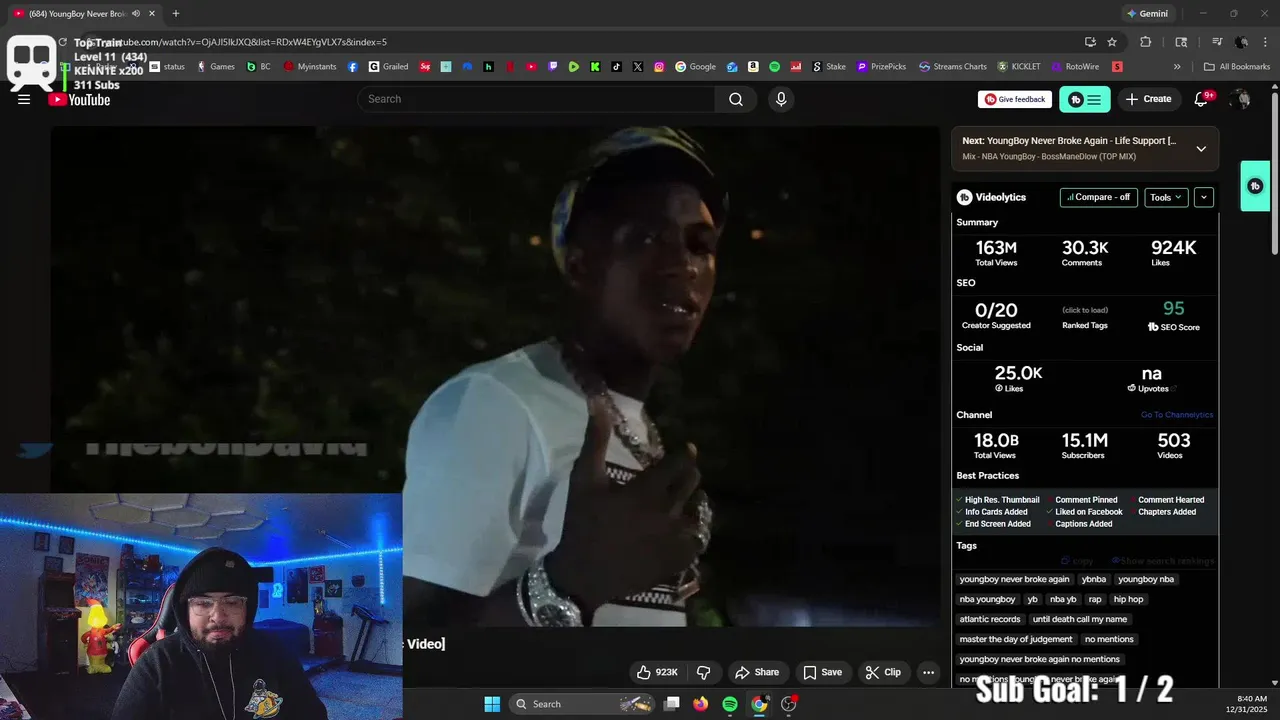
Task: Open 'RotoWire' bookmark
Action: tap(1074, 67)
